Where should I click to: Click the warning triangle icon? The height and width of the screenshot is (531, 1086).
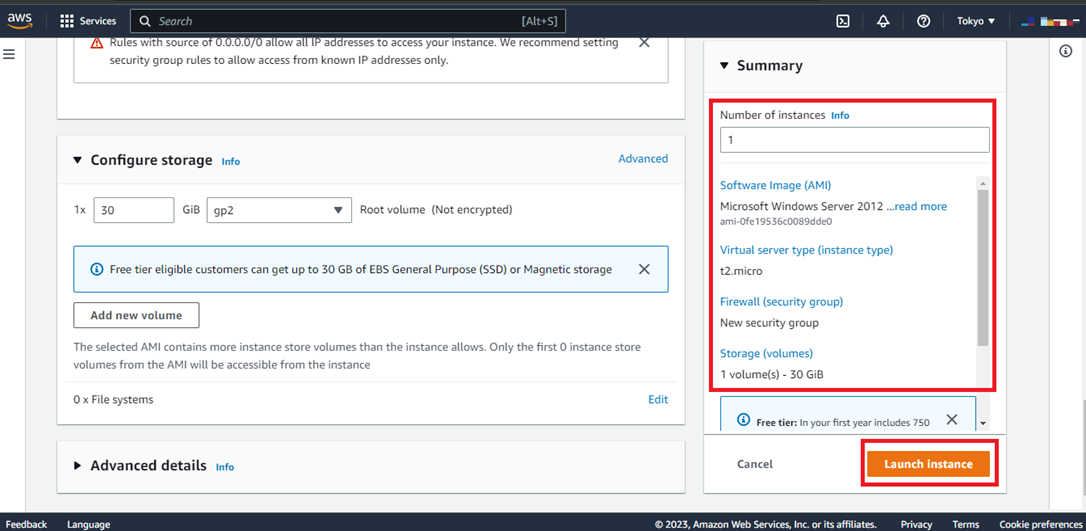[96, 43]
